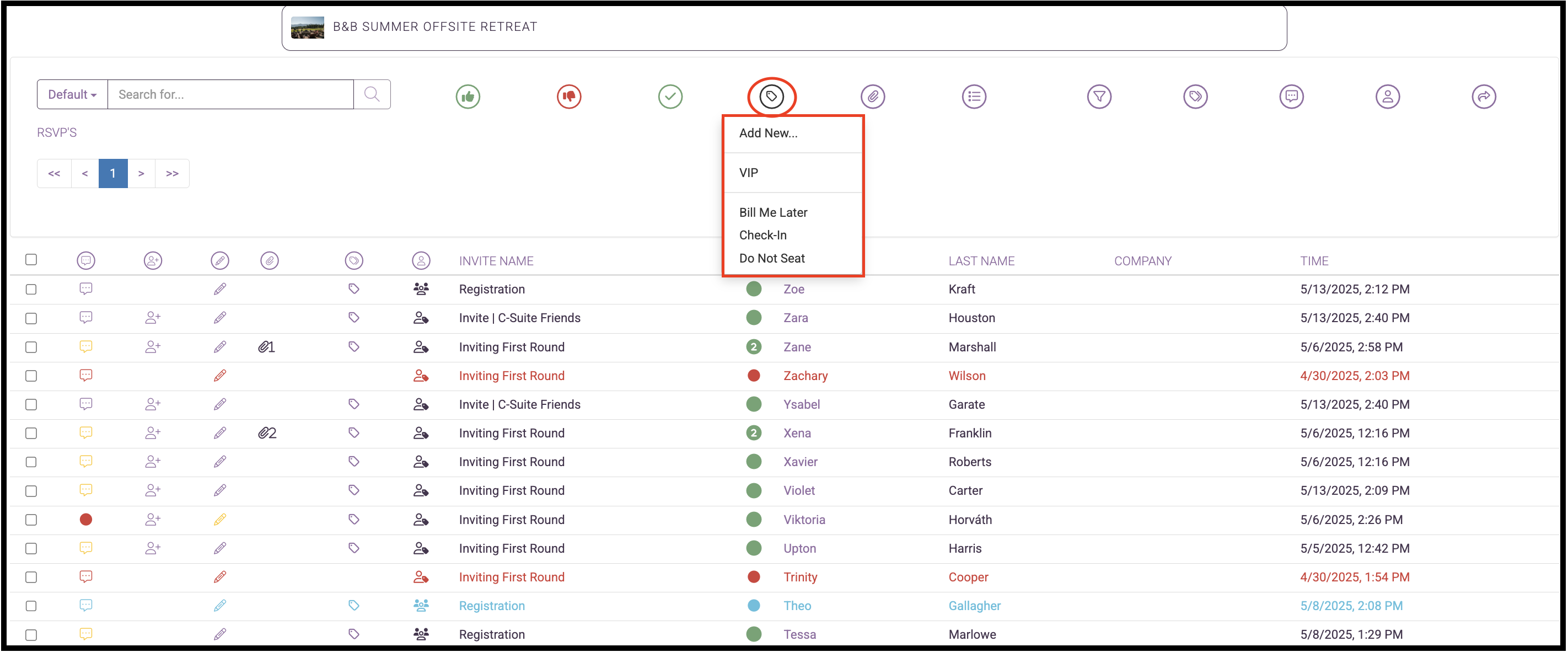Click the red comment icon for Trinity Cooper
The image size is (1568, 652).
[x=86, y=576]
